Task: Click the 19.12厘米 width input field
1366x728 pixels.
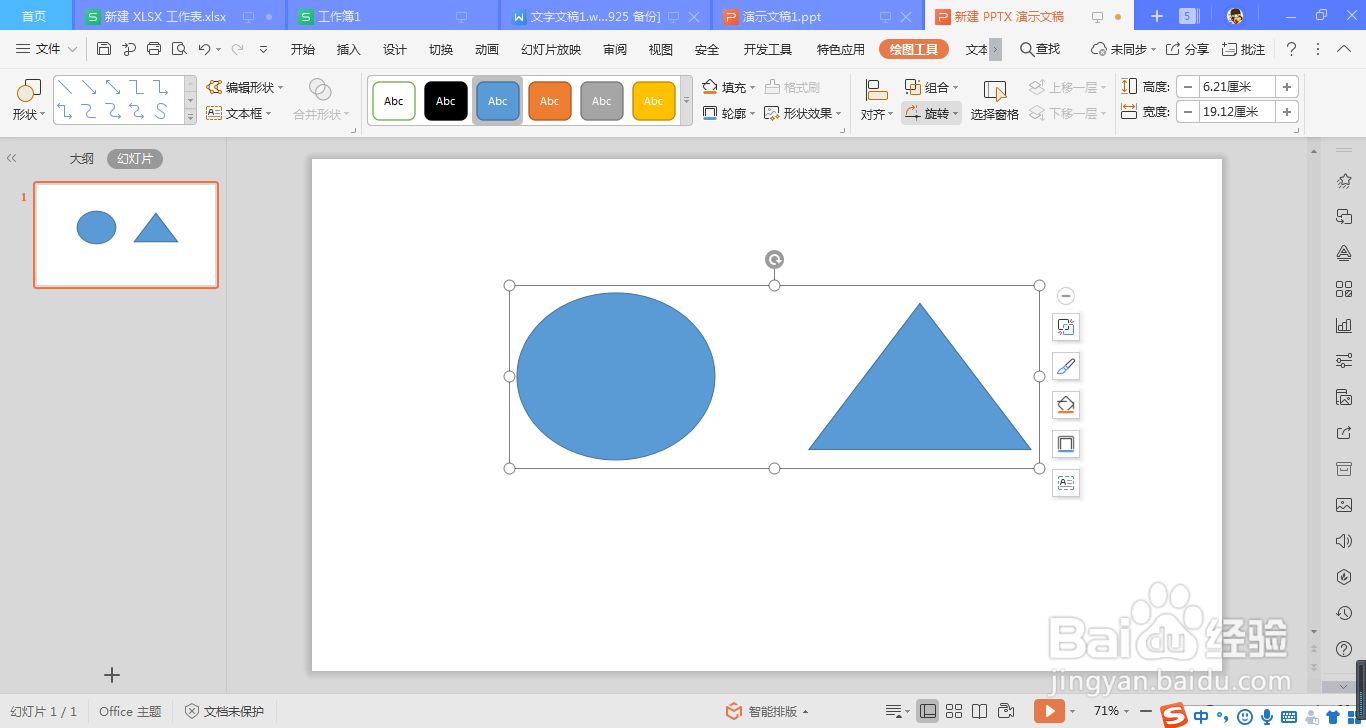Action: click(1237, 112)
